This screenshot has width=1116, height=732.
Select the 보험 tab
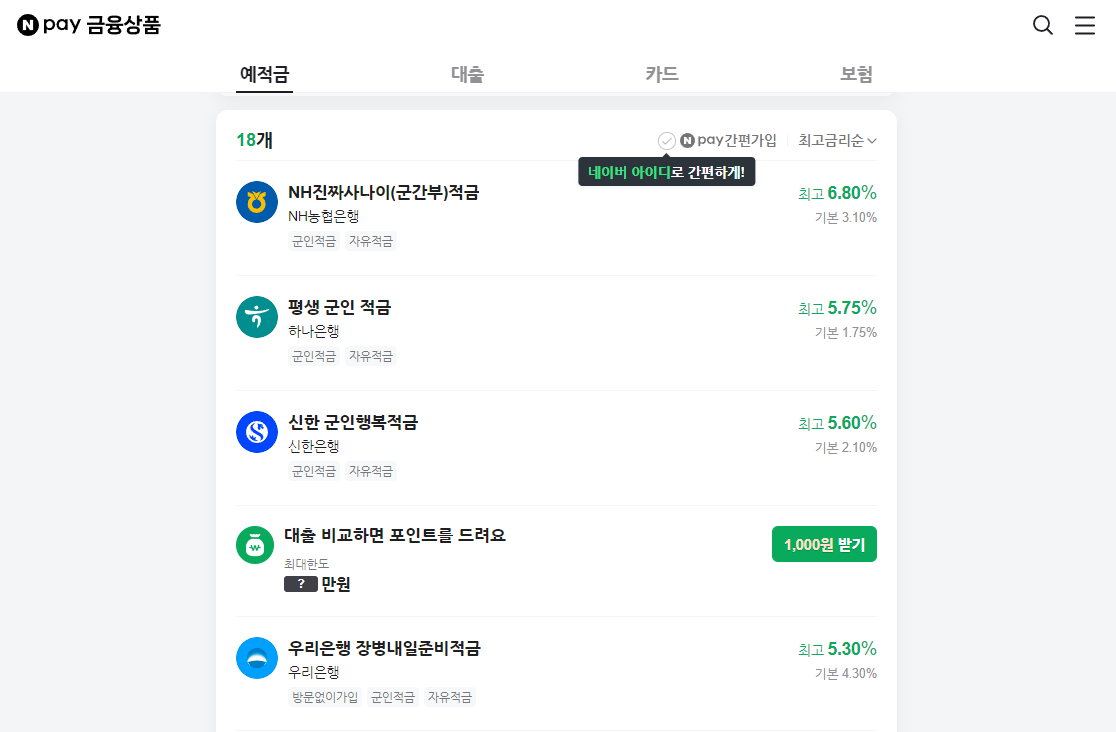856,73
